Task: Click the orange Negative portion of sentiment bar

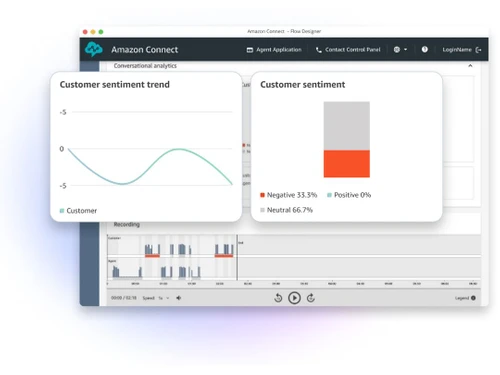Action: pos(347,164)
